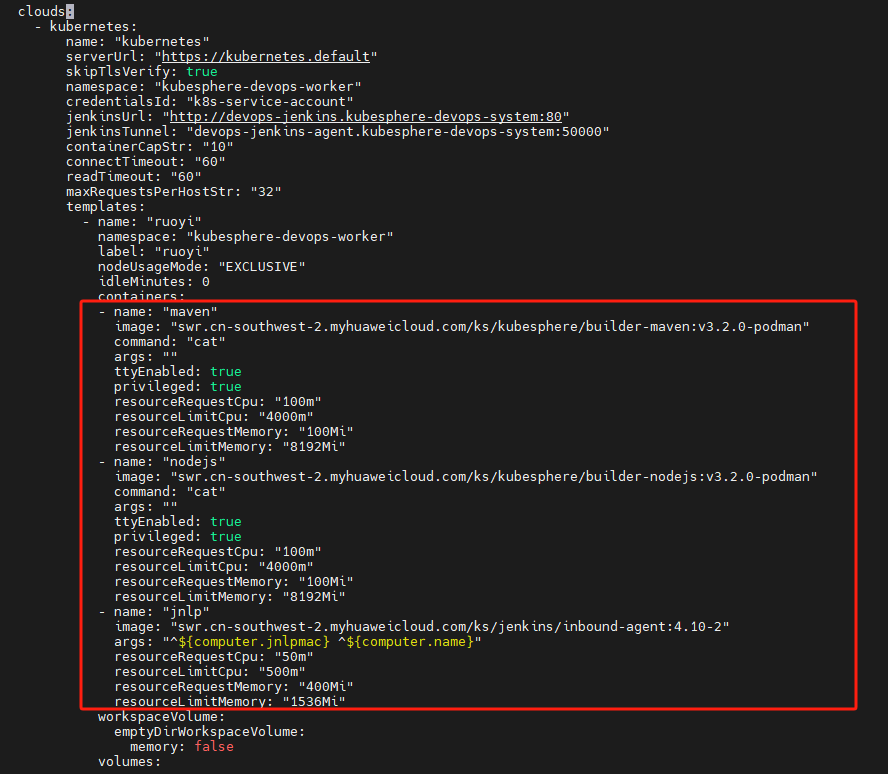Select the container name "nodejs"

point(194,462)
